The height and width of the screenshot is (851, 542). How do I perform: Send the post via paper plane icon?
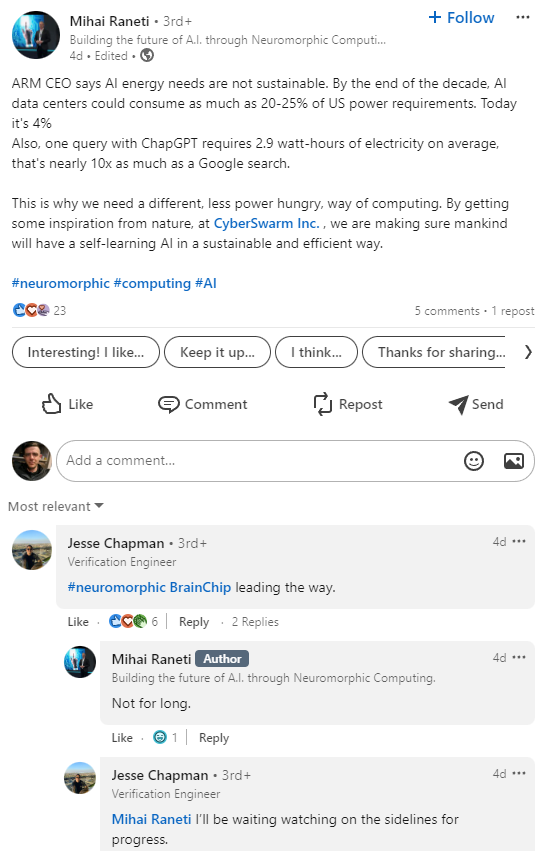pos(458,404)
